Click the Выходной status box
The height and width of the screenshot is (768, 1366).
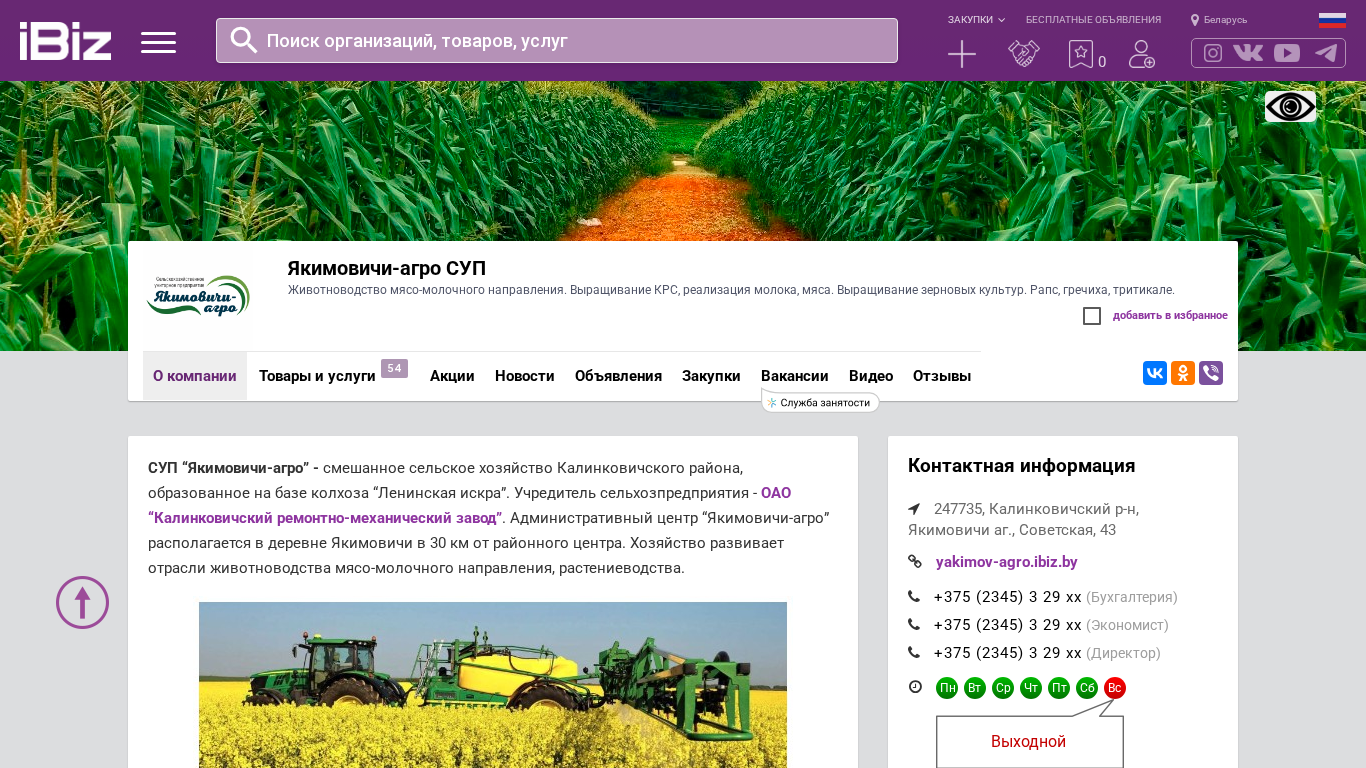click(x=1029, y=742)
